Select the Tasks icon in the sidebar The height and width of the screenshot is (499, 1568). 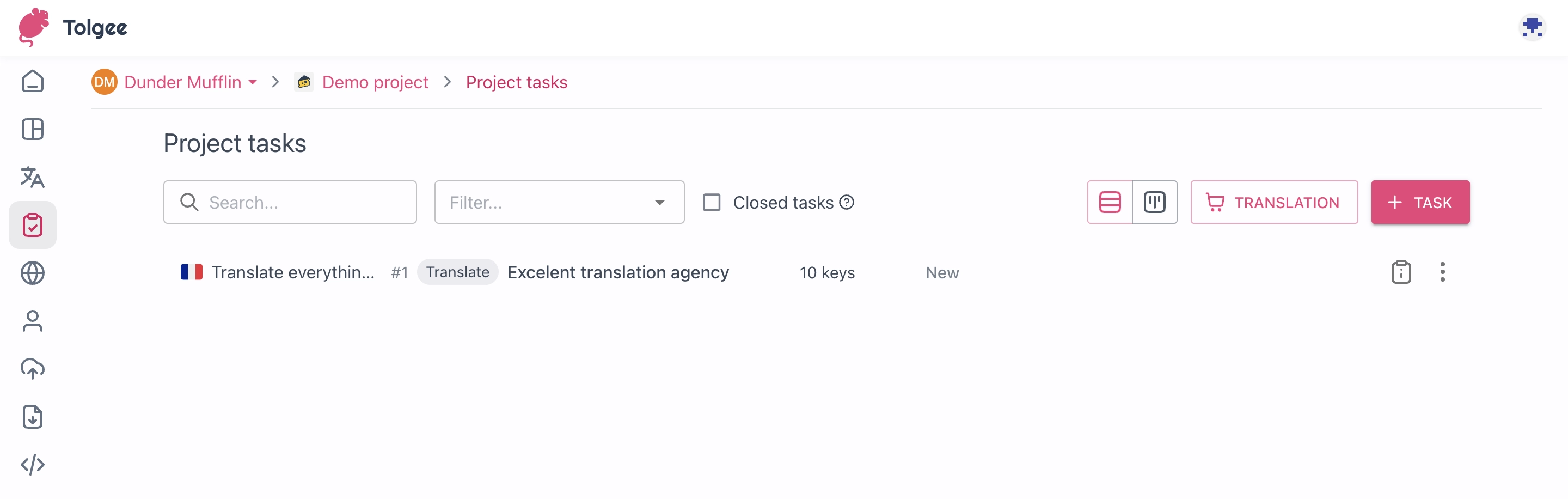pyautogui.click(x=32, y=224)
